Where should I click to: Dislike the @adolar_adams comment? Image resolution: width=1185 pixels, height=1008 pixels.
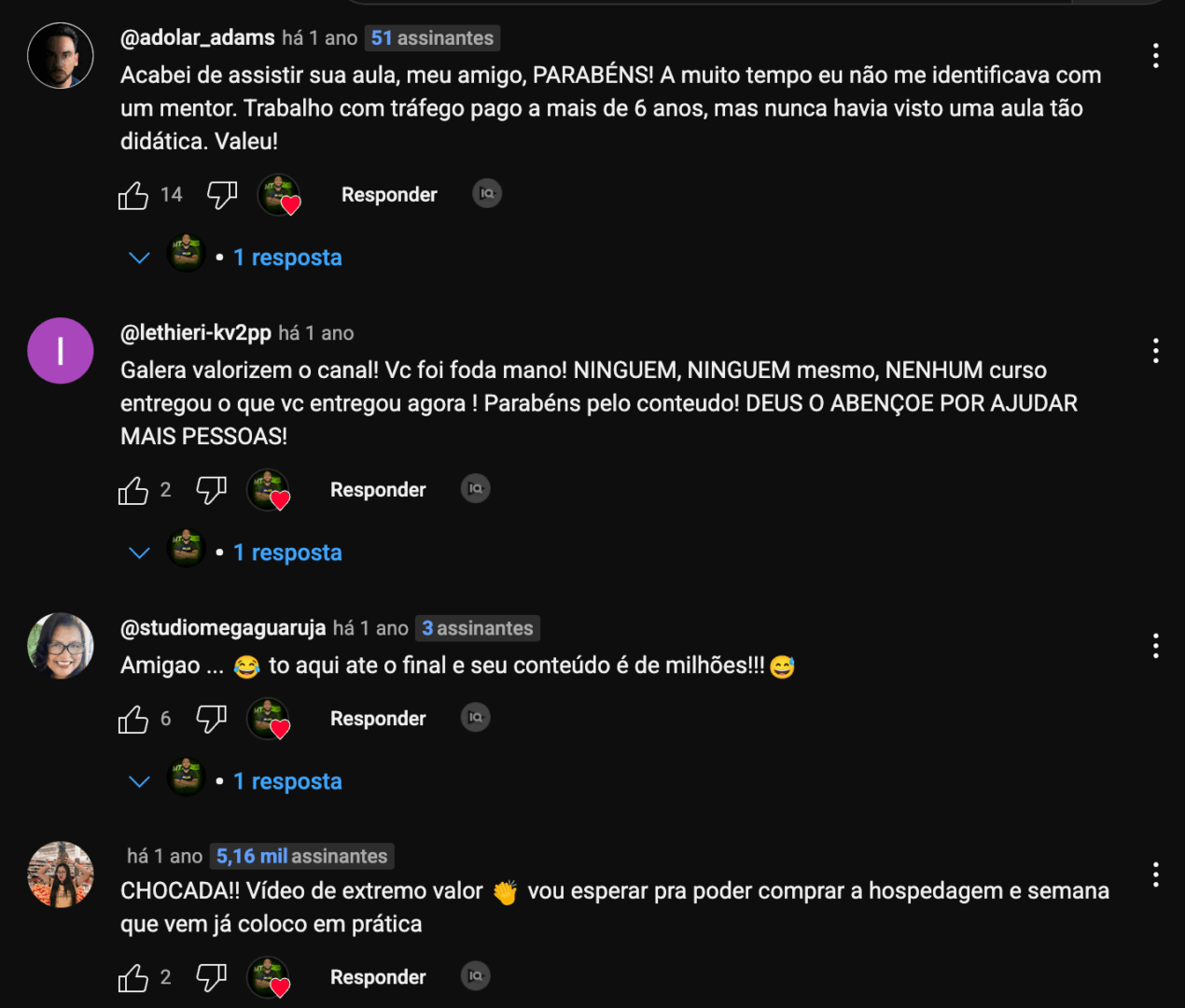(x=222, y=195)
